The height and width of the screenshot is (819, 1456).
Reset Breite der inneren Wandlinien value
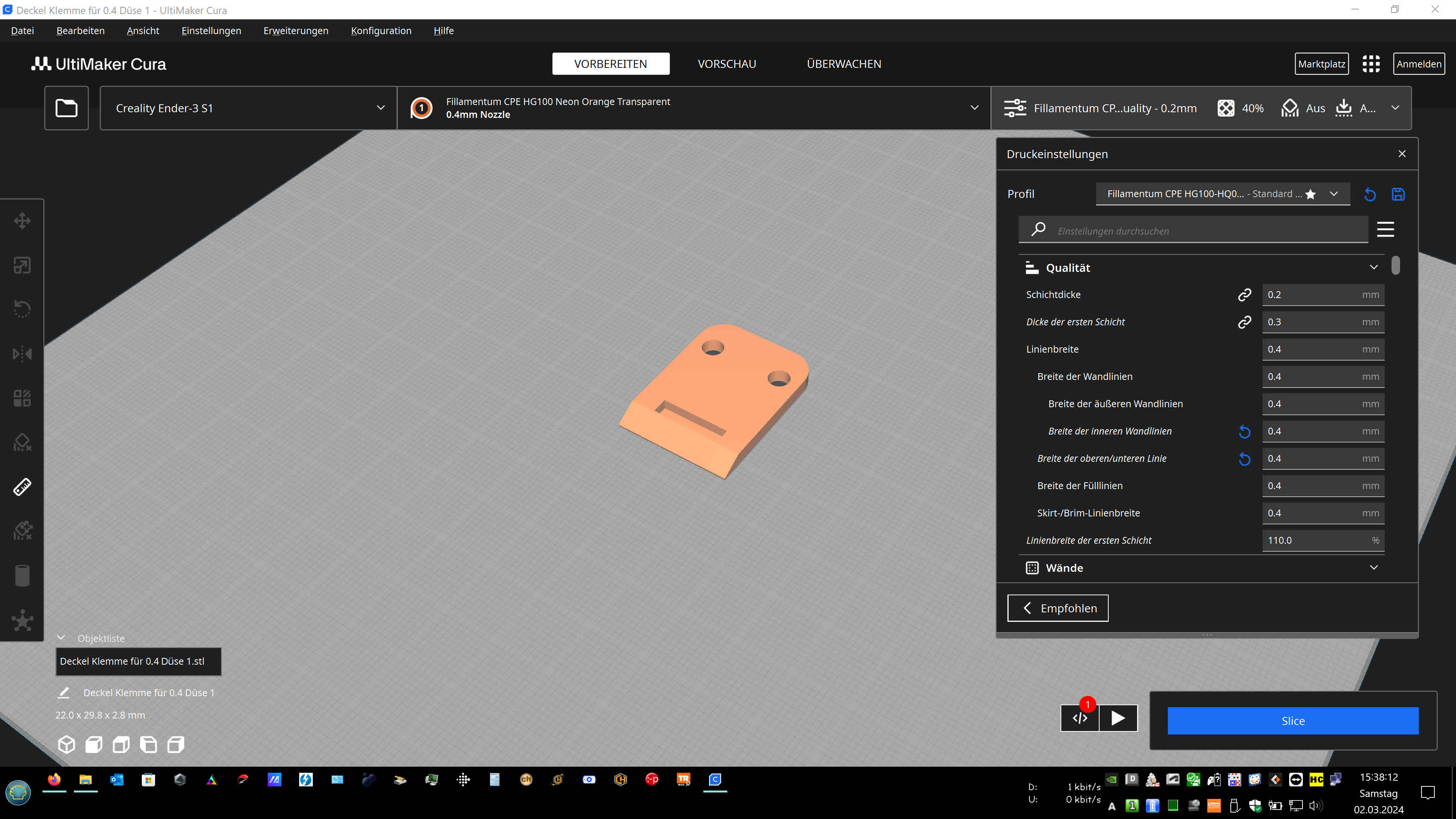1244,432
